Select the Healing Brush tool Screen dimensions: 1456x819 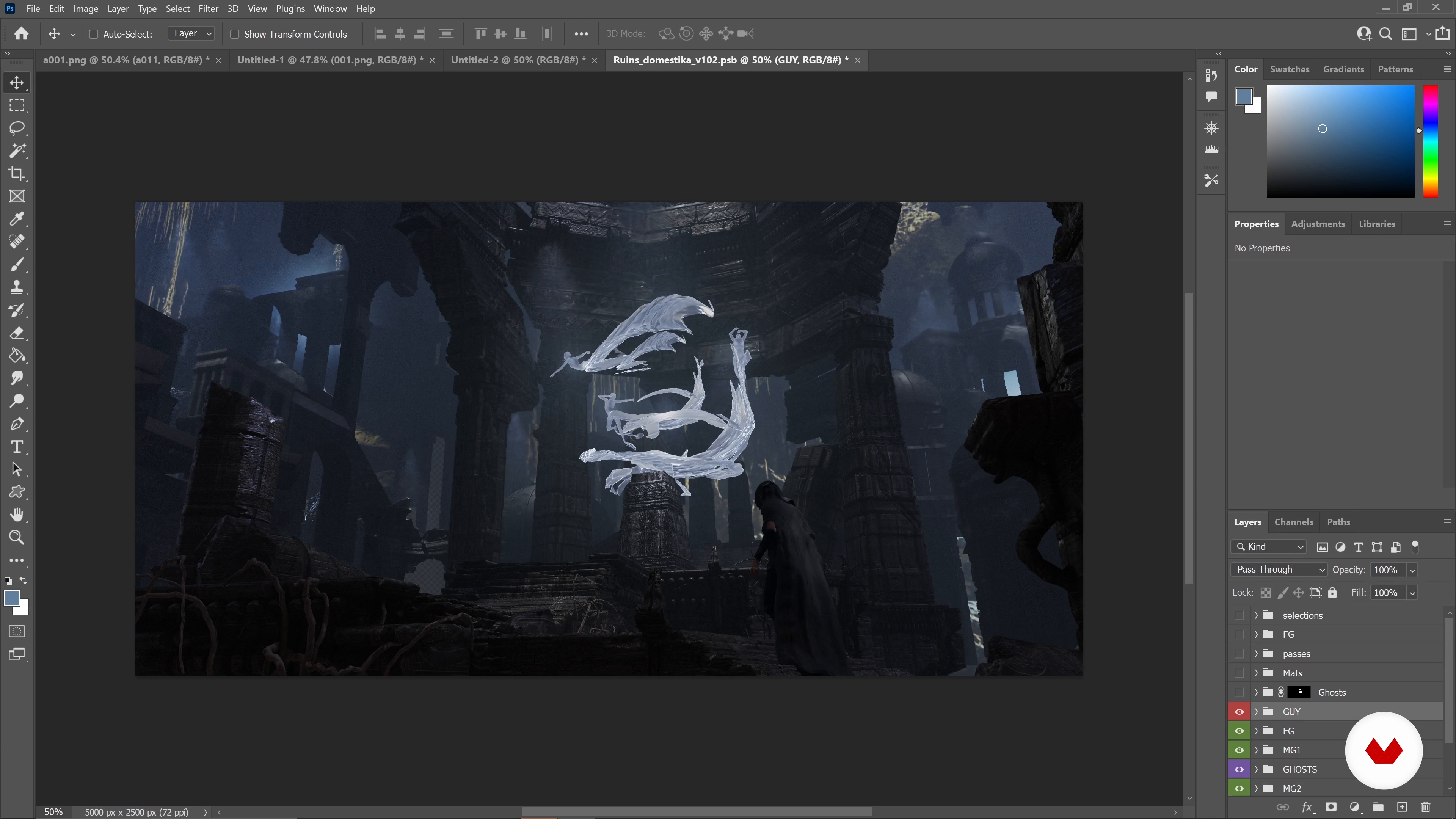point(17,242)
